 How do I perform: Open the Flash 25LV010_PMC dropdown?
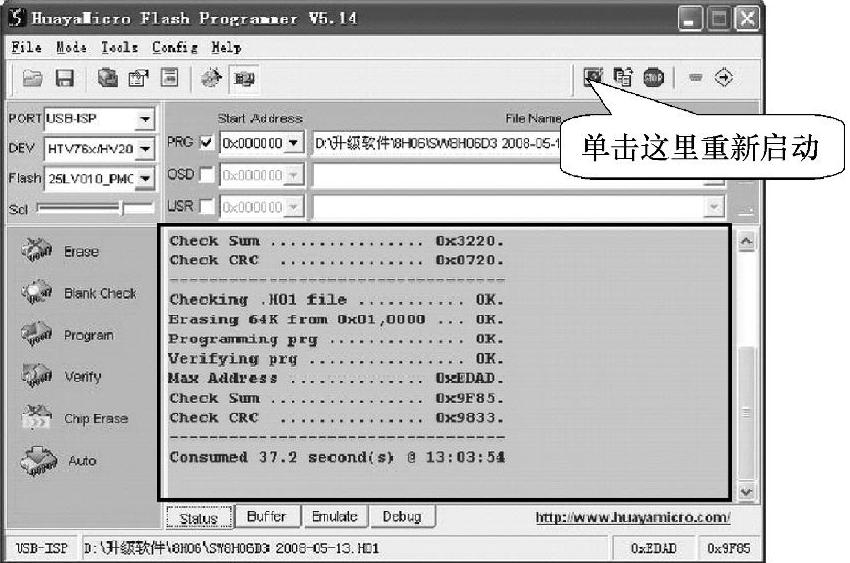coord(145,178)
